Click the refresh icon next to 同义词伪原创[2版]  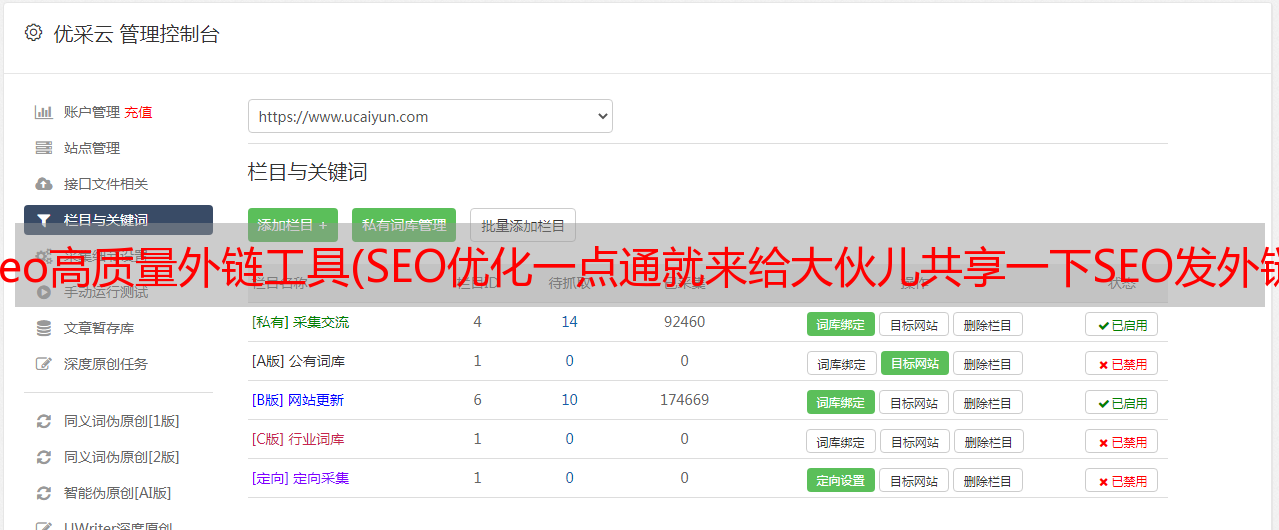point(44,457)
